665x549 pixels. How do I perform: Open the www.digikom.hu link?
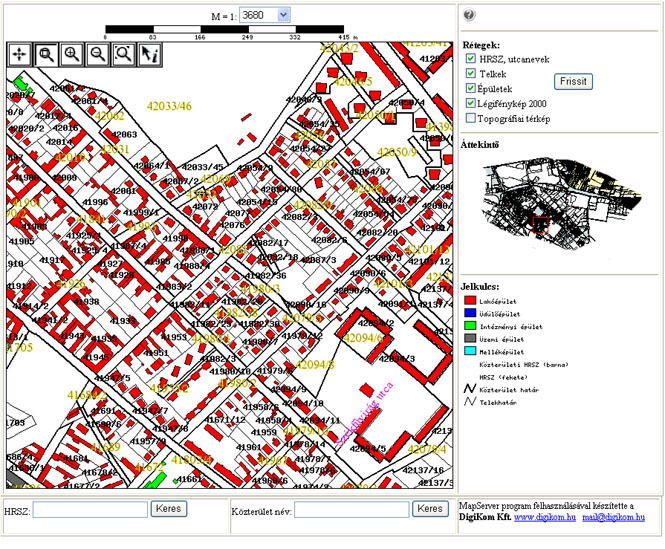[x=545, y=518]
